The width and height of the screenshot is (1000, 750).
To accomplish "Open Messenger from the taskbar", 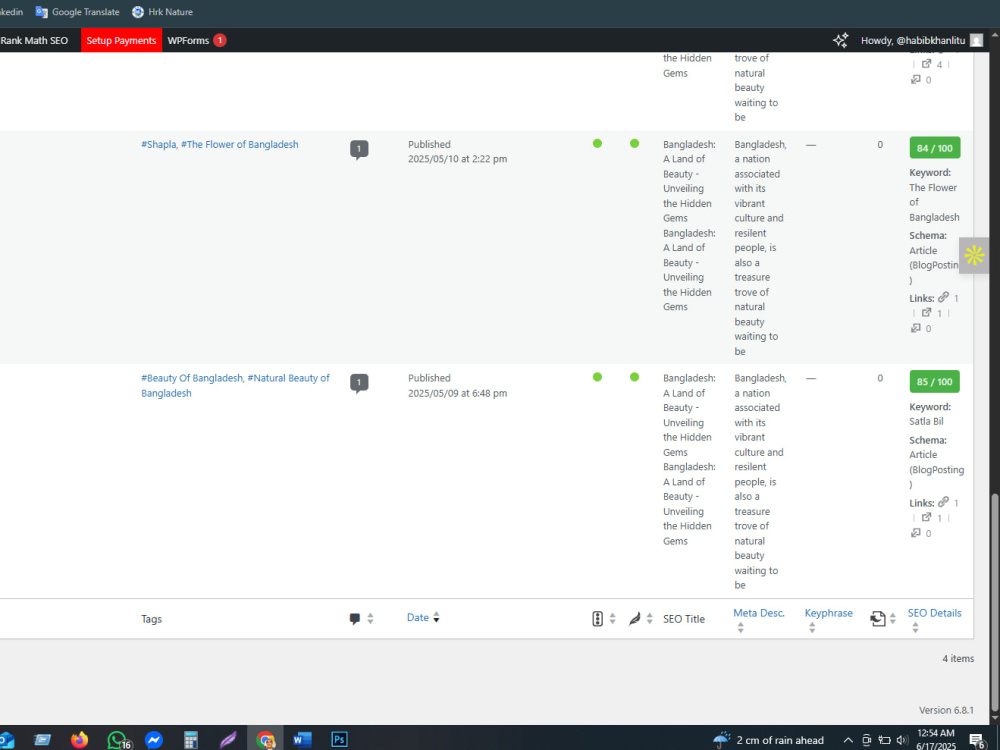I will pyautogui.click(x=154, y=740).
